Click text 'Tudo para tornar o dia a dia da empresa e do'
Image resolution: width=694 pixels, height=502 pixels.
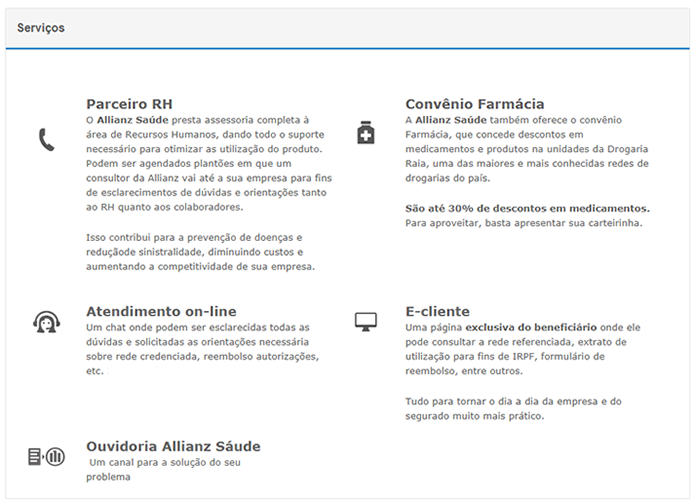[513, 402]
